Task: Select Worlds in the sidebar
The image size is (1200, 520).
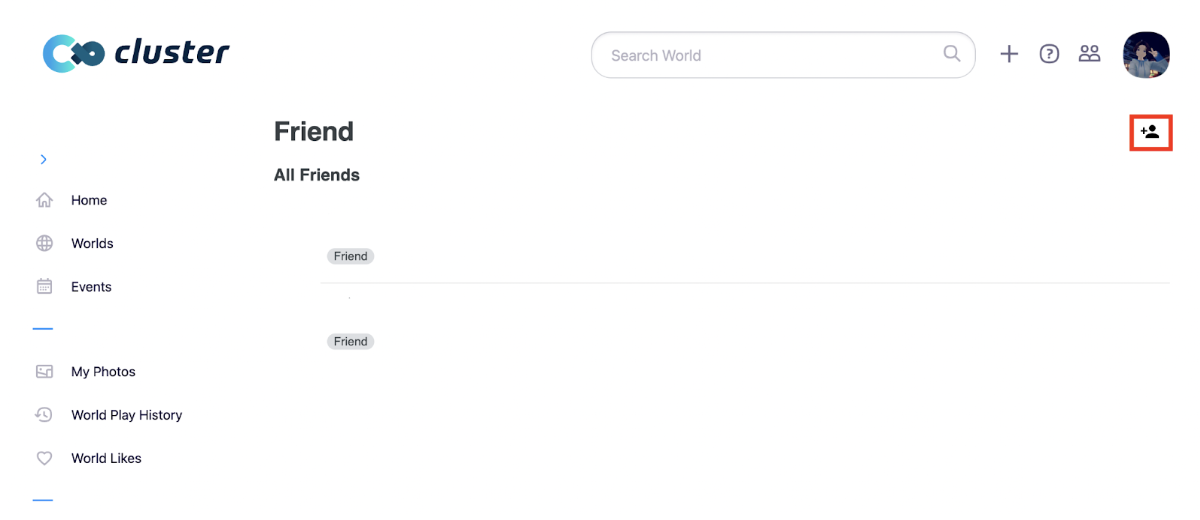Action: 92,243
